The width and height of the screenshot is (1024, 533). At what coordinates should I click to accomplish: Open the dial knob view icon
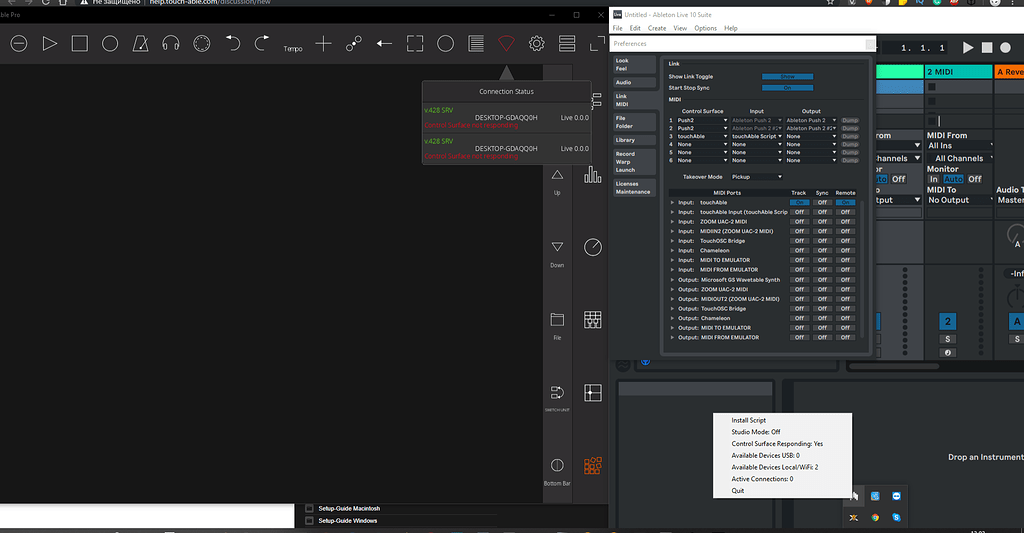[593, 247]
